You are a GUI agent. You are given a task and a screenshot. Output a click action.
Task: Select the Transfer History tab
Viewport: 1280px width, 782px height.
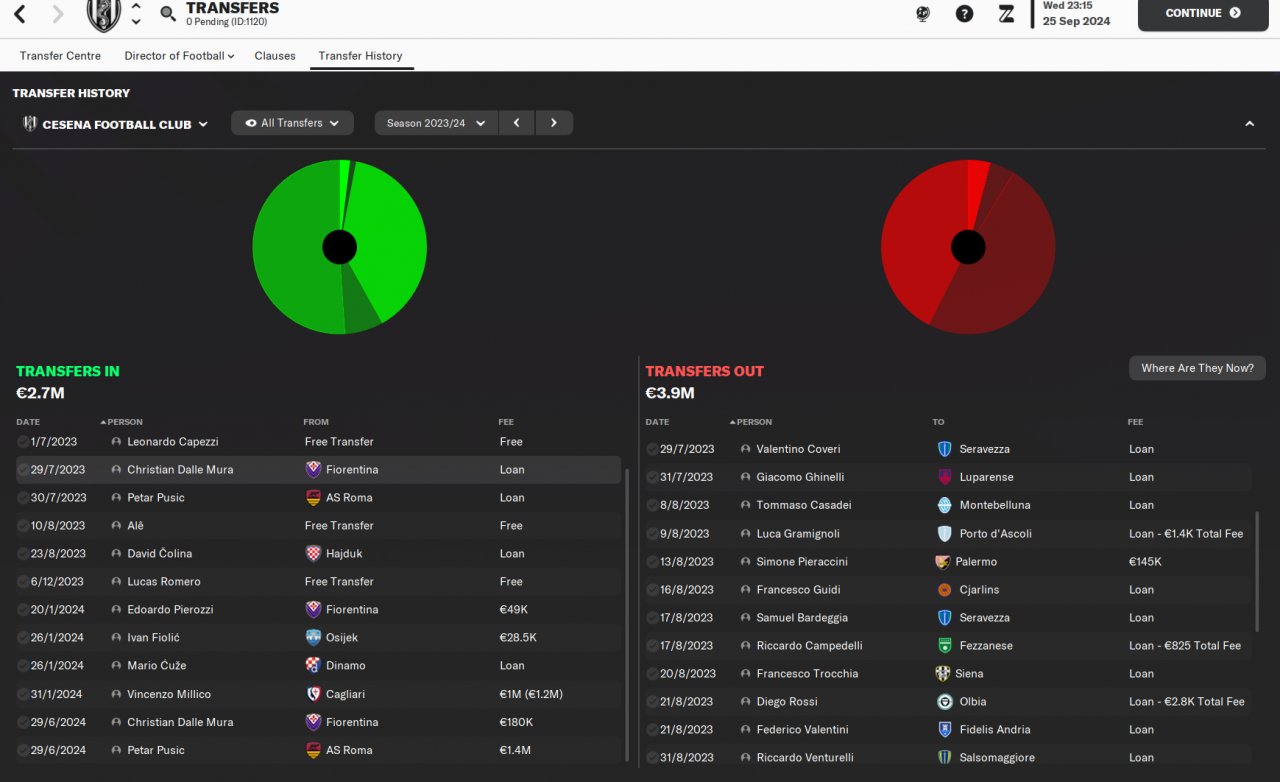(x=360, y=56)
